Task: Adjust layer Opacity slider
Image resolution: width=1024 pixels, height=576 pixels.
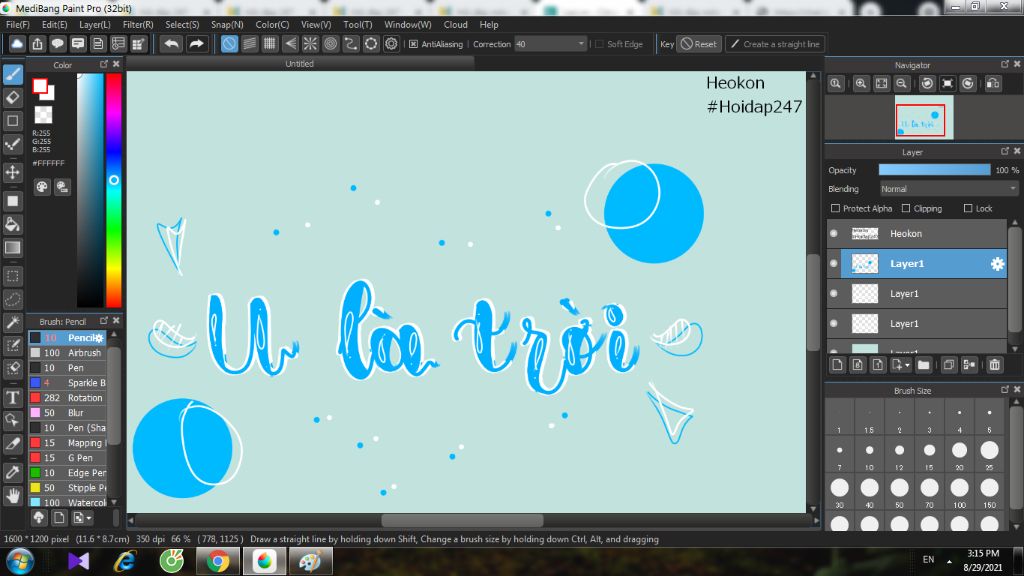Action: tap(934, 170)
